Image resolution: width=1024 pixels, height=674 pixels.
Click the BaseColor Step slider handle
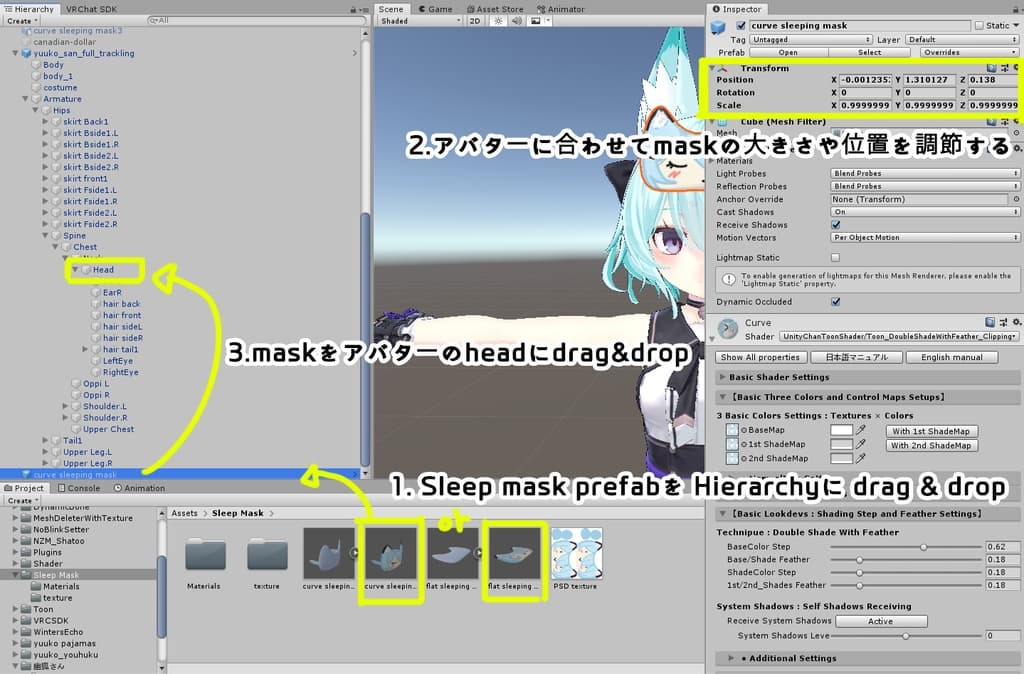pos(923,547)
